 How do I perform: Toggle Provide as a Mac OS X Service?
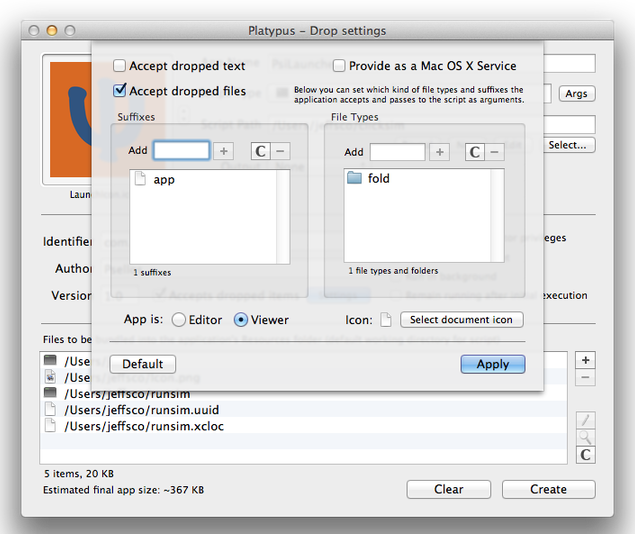pyautogui.click(x=339, y=66)
